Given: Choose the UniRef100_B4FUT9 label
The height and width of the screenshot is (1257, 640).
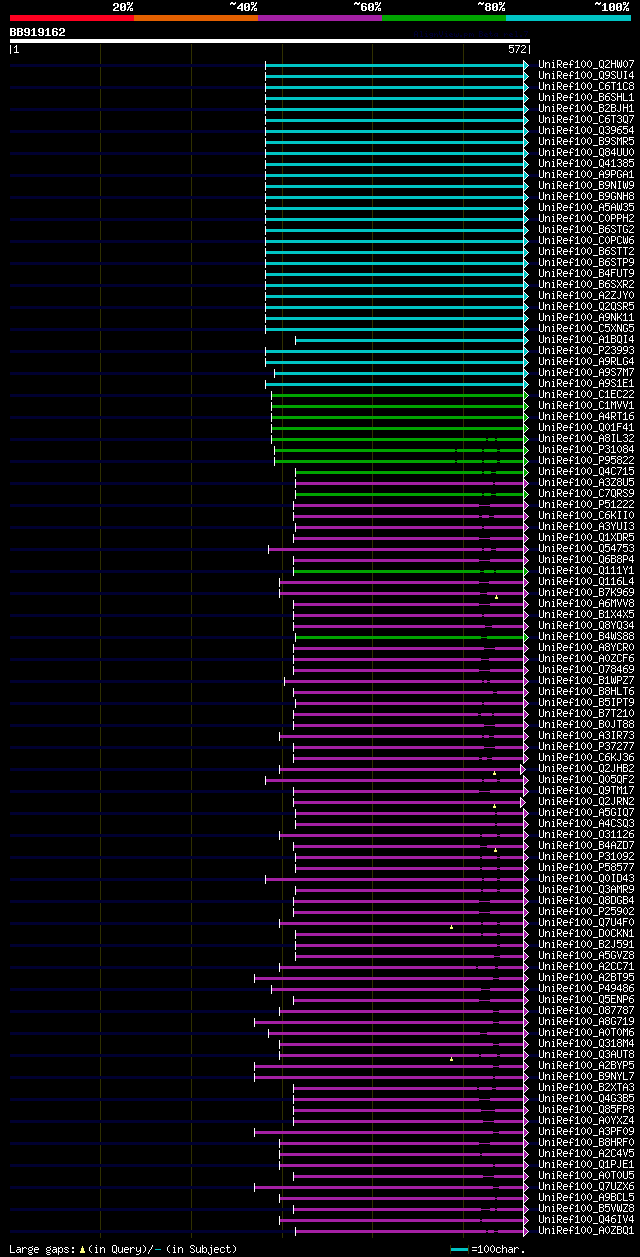Looking at the screenshot, I should [586, 274].
